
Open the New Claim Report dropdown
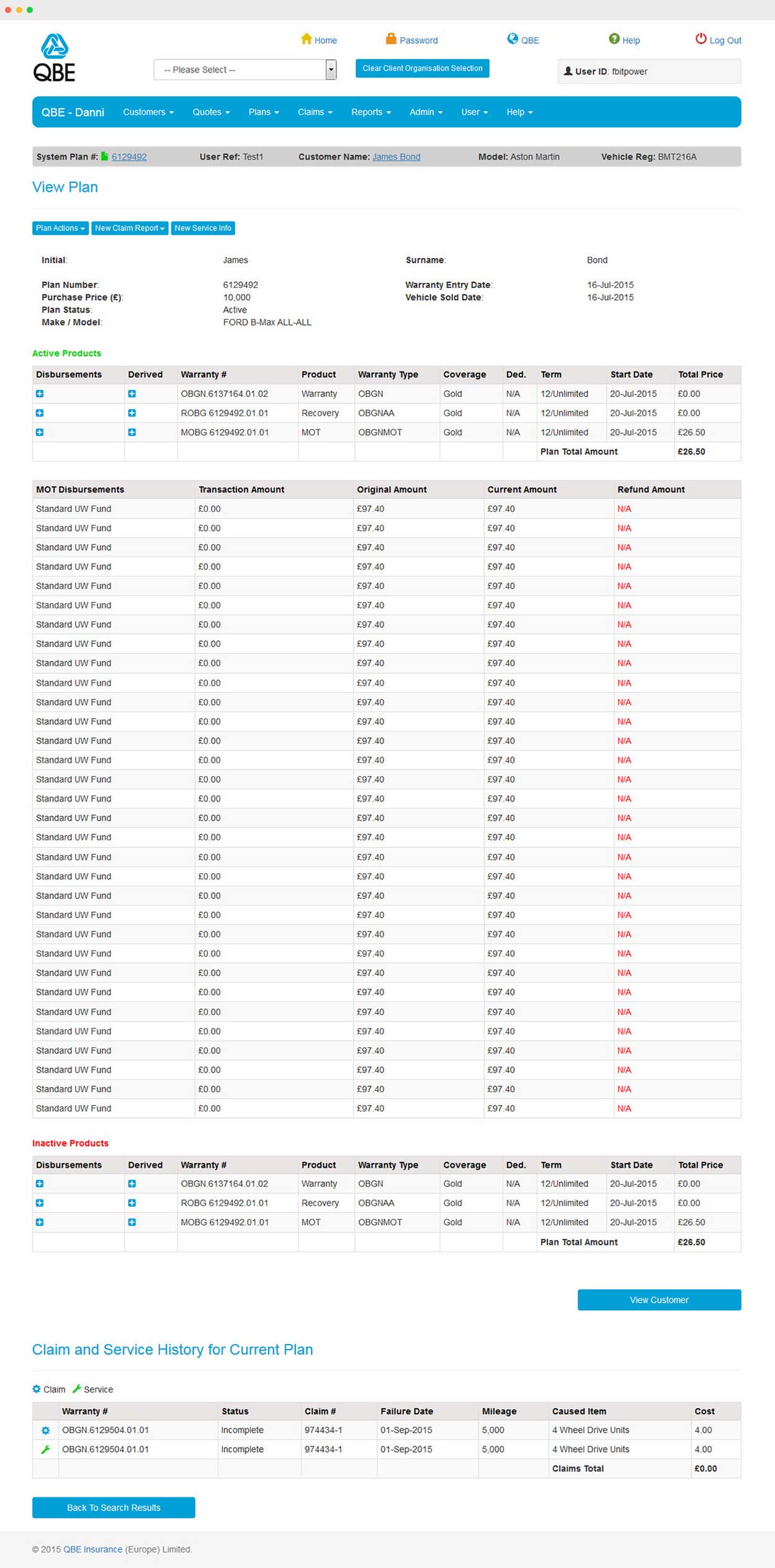129,228
